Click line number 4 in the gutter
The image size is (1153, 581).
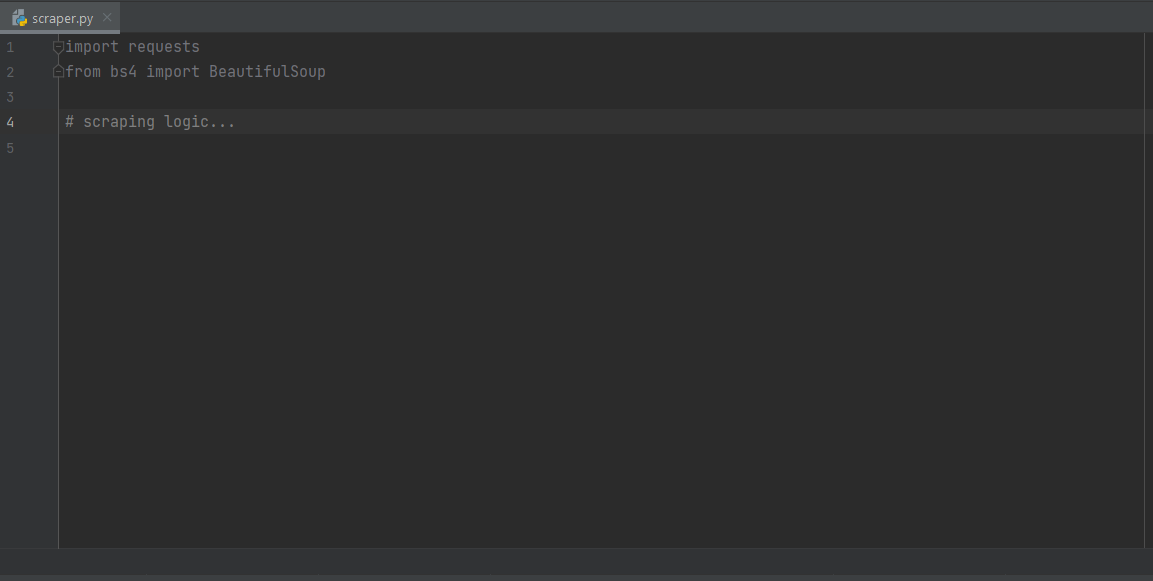10,122
